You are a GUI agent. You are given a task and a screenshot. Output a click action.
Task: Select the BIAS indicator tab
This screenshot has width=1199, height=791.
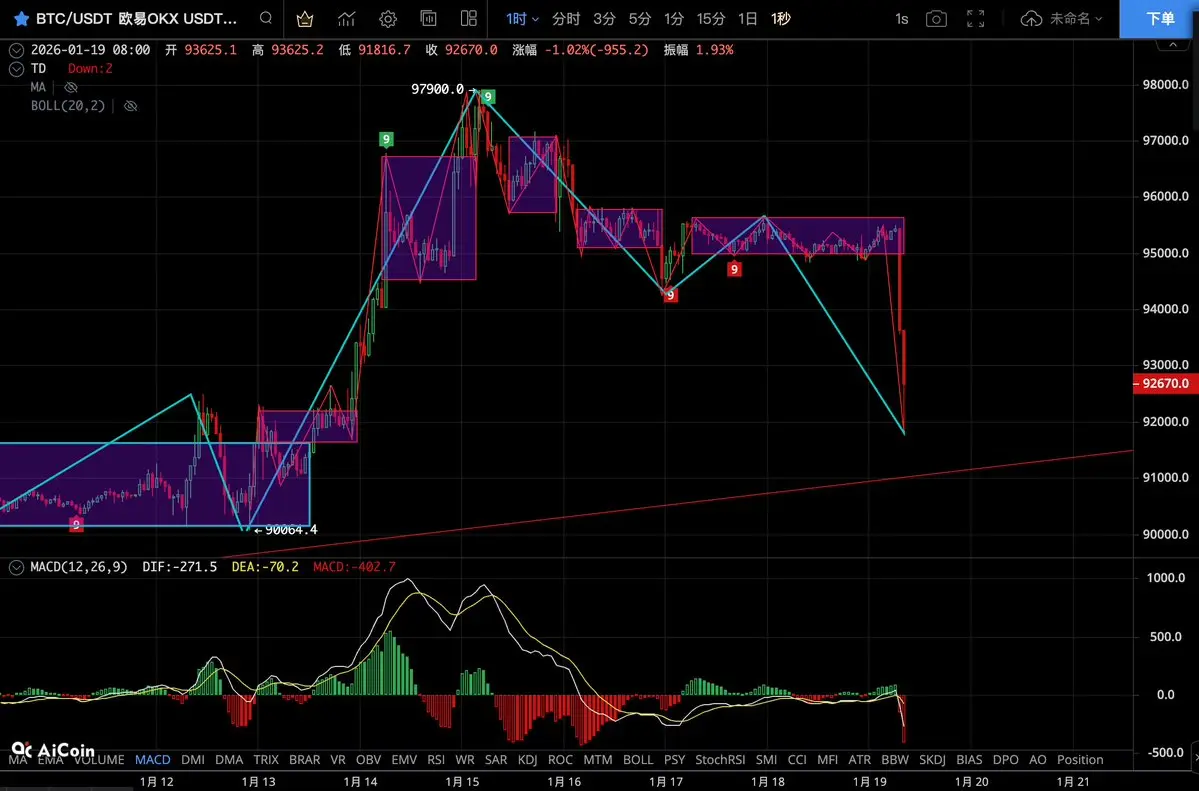969,760
